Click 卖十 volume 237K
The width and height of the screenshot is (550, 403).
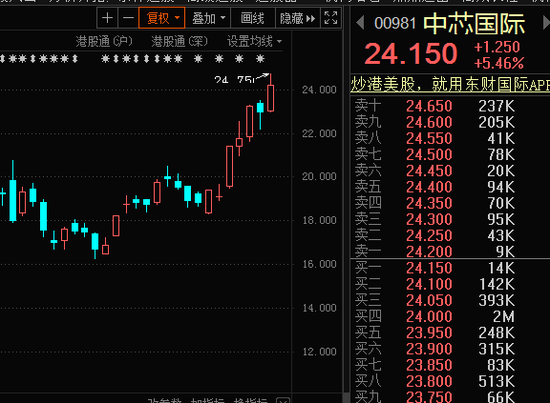click(x=497, y=106)
